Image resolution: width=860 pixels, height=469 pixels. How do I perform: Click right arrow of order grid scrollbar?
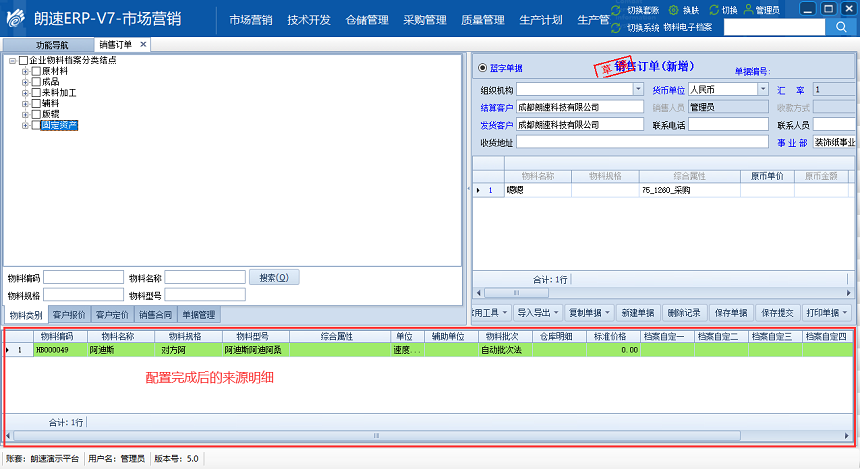848,293
